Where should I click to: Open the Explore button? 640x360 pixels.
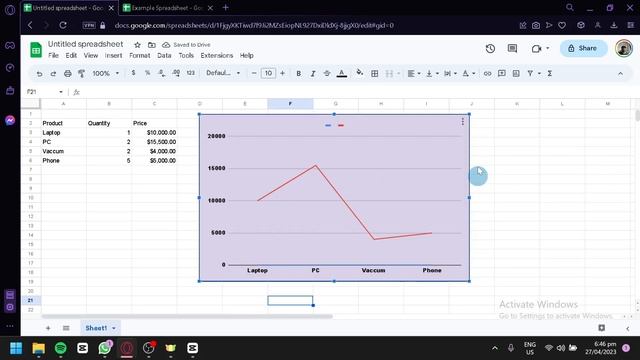[601, 328]
